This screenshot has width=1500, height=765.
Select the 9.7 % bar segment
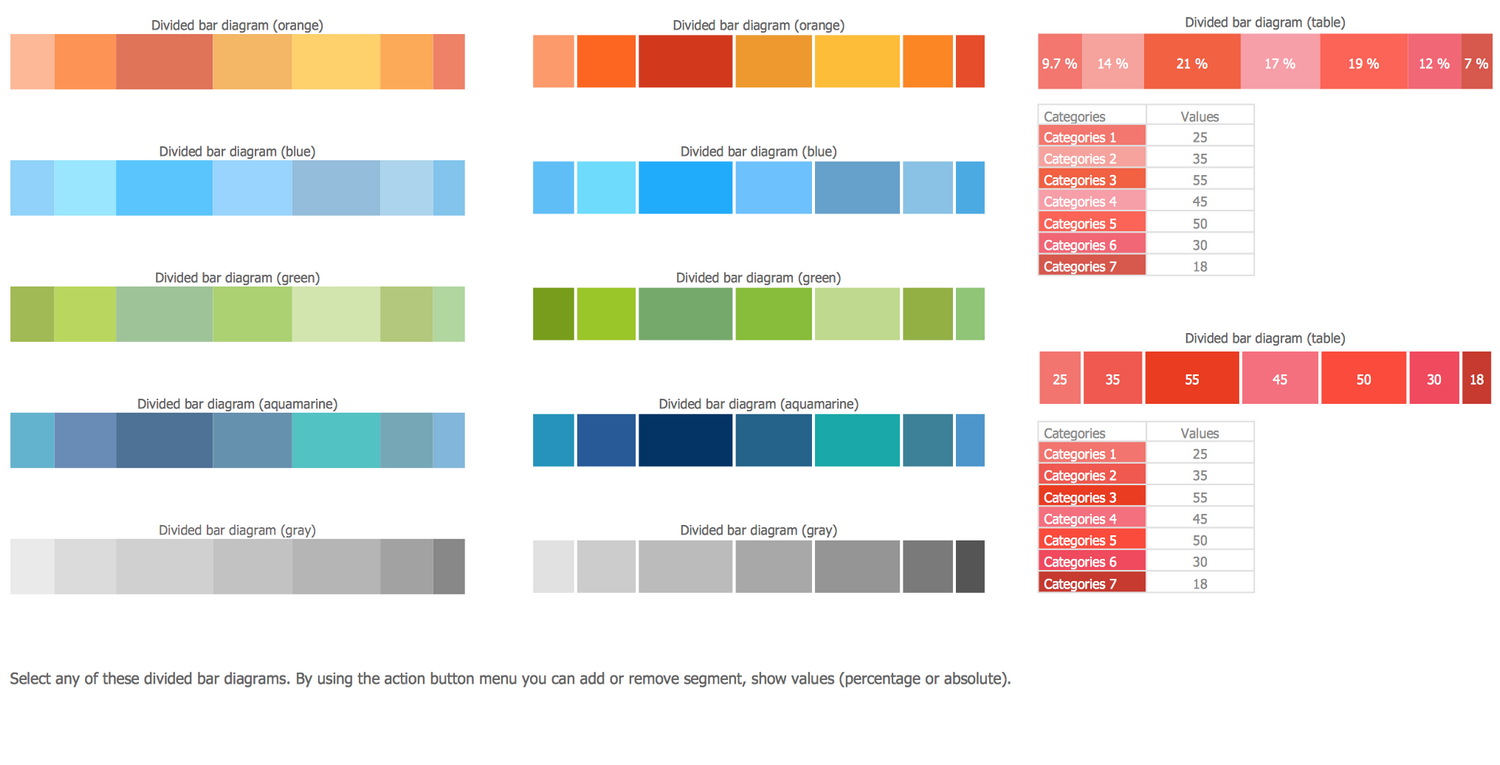[1059, 63]
